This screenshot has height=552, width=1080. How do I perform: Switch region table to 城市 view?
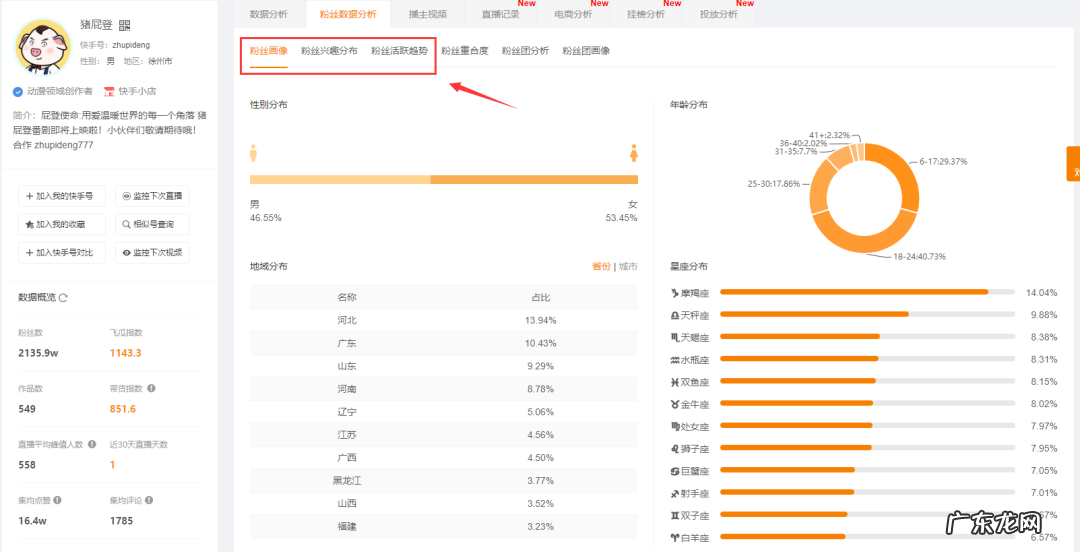point(628,267)
